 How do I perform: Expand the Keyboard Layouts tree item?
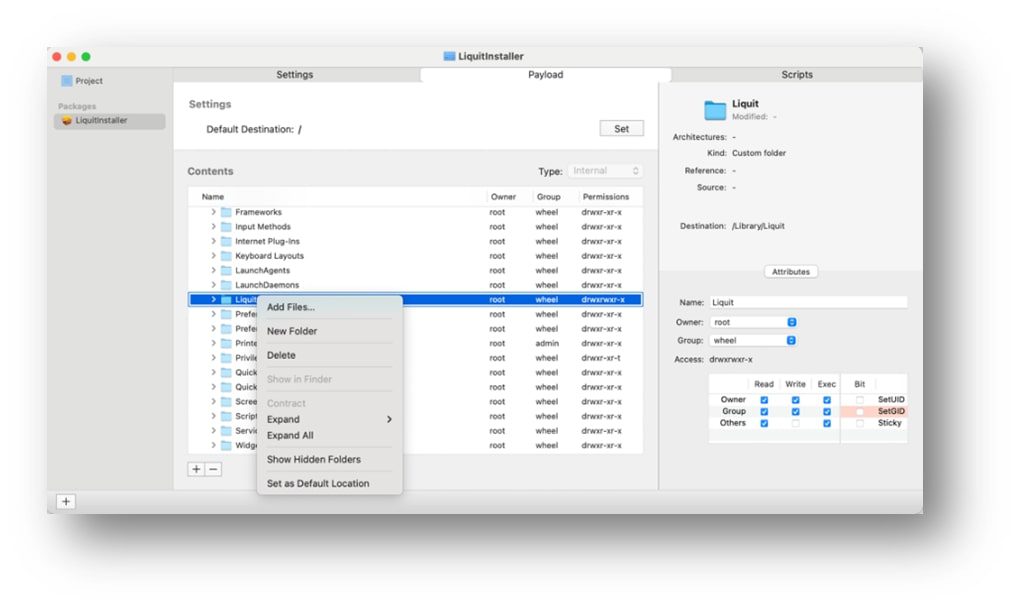pyautogui.click(x=213, y=255)
